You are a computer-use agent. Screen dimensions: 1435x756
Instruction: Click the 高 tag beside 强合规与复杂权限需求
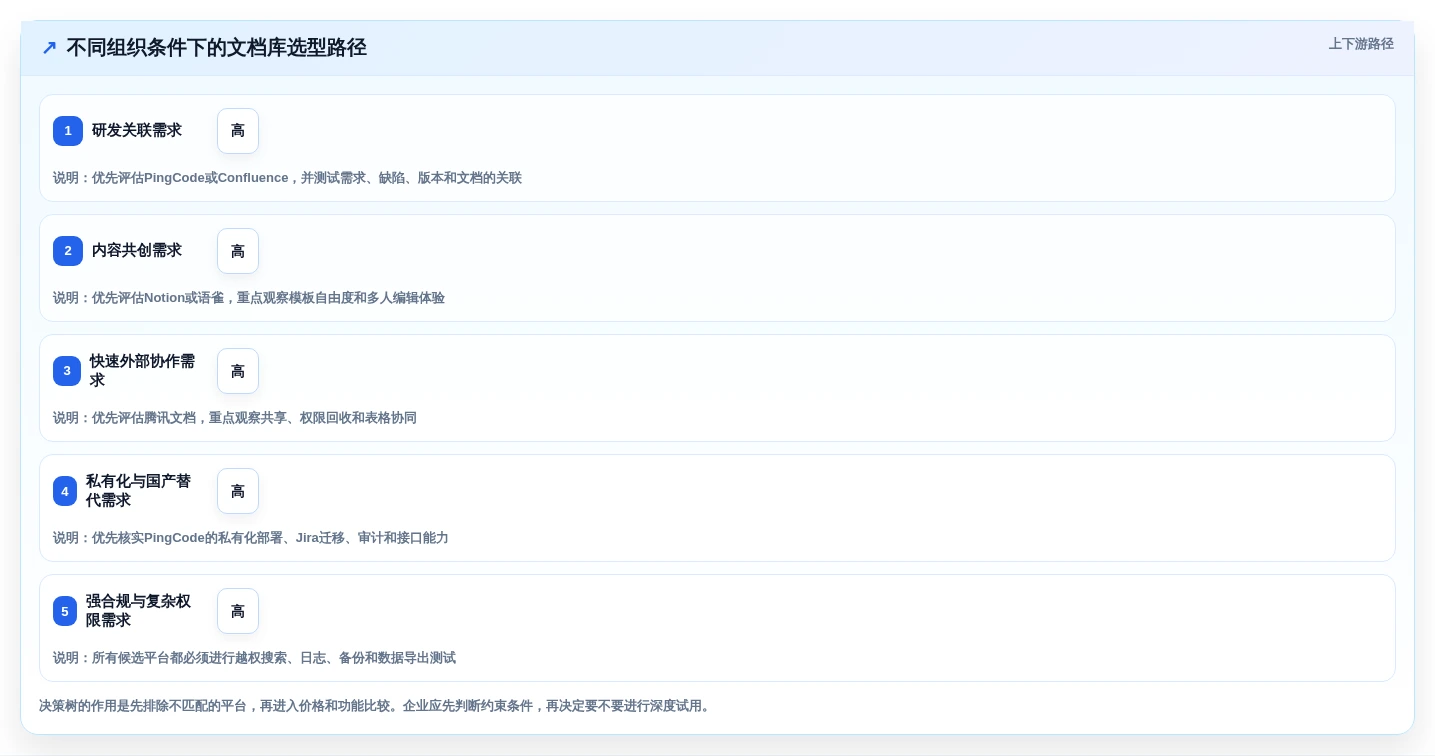click(x=238, y=611)
